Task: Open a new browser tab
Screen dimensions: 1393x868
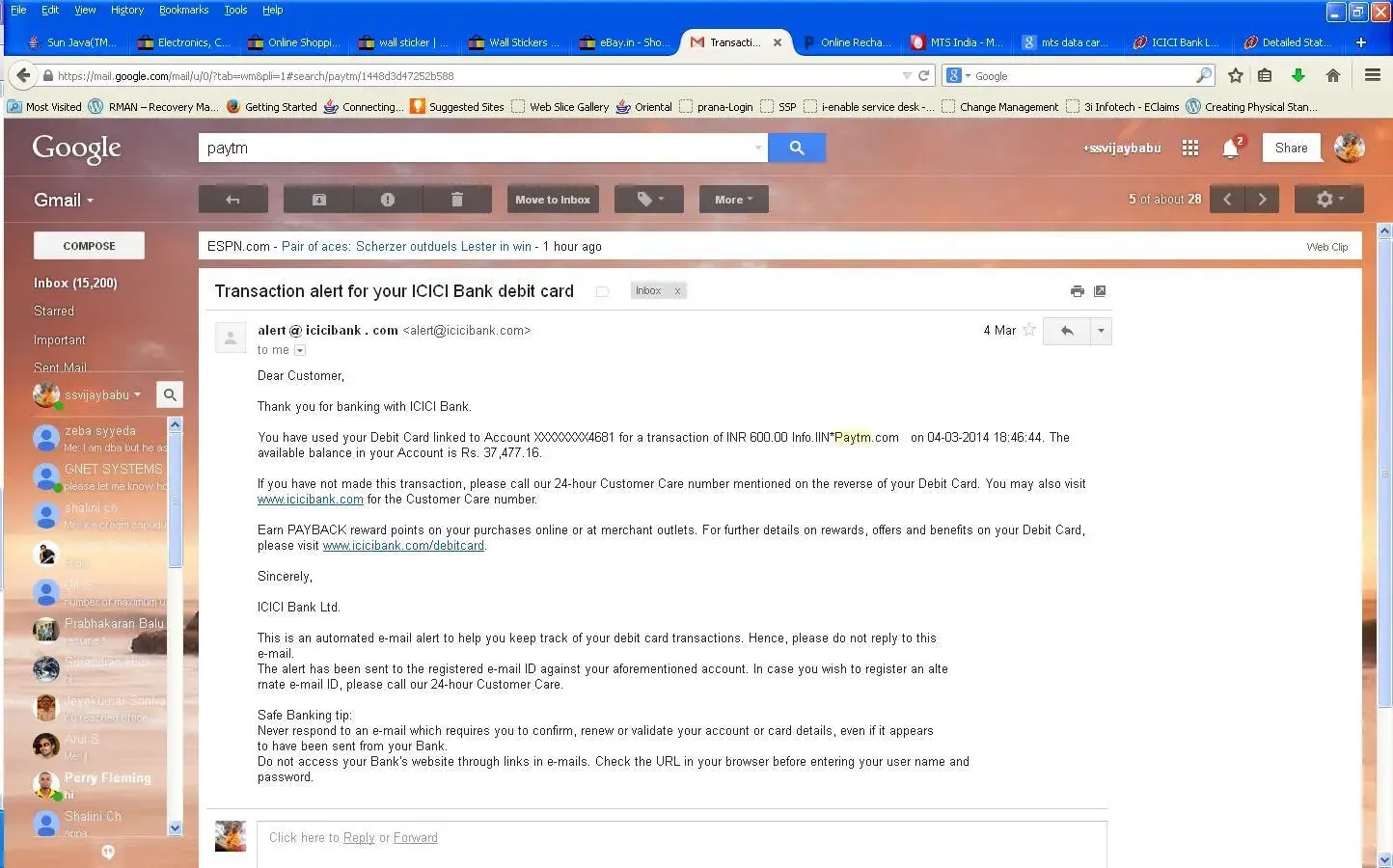Action: [x=1360, y=42]
